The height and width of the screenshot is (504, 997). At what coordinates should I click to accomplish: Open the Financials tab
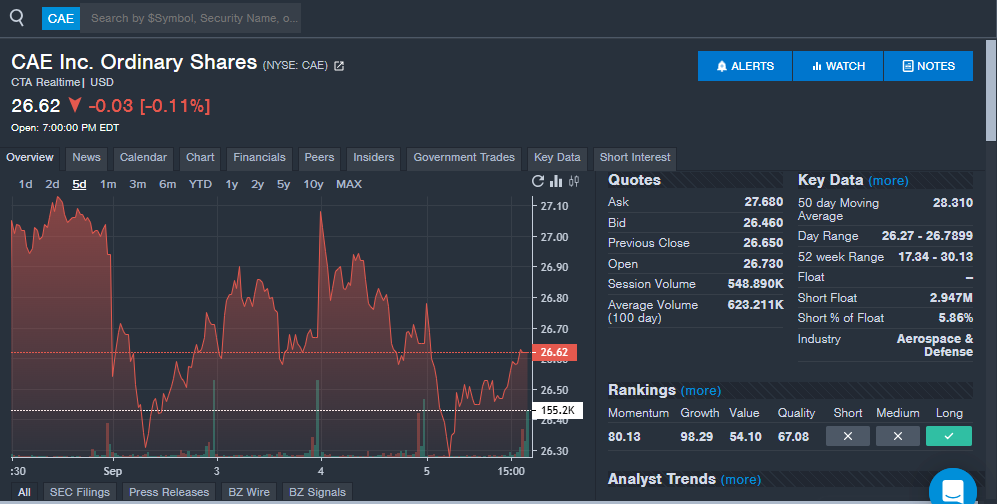click(x=259, y=158)
